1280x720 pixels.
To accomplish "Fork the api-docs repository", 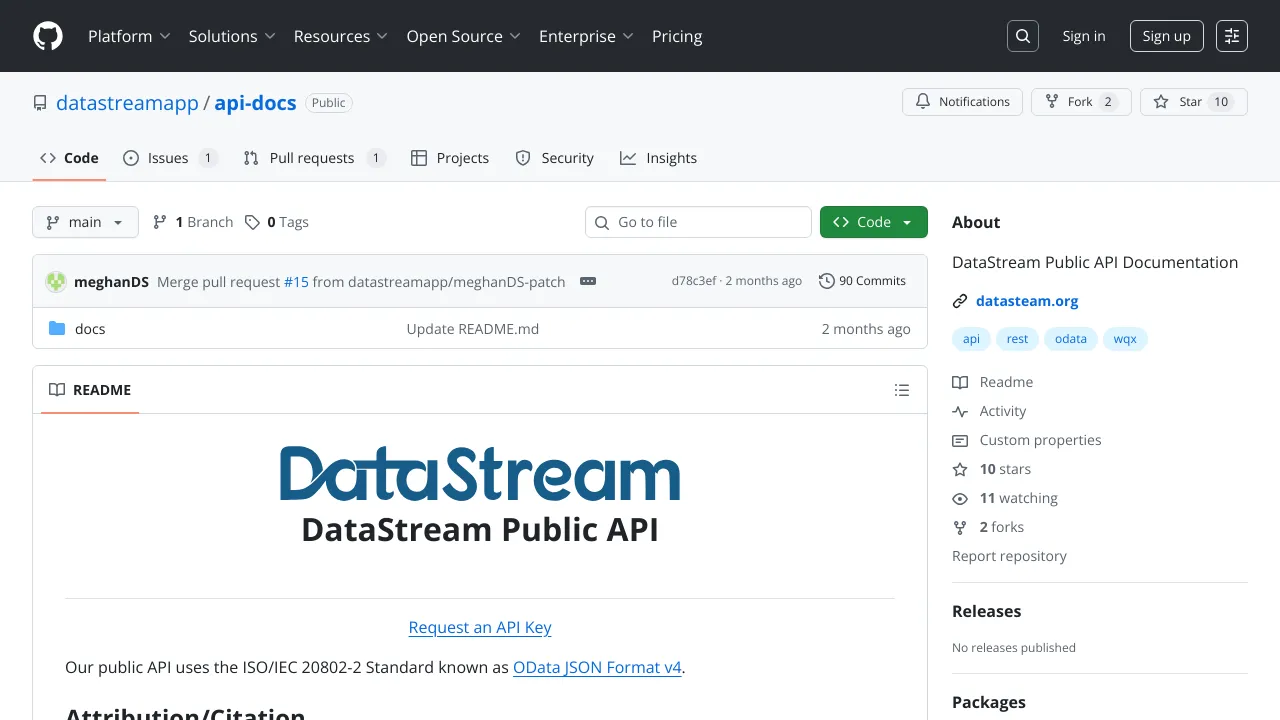I will 1080,102.
